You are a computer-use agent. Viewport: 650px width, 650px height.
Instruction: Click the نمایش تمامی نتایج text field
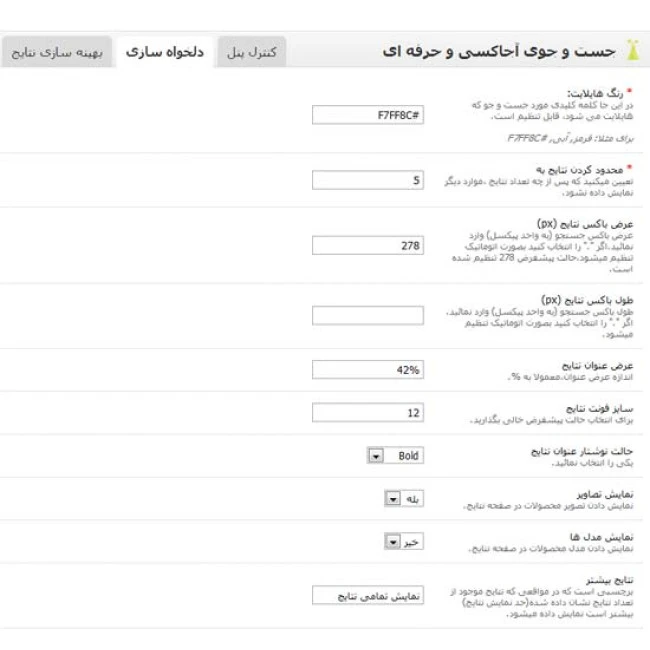[368, 595]
